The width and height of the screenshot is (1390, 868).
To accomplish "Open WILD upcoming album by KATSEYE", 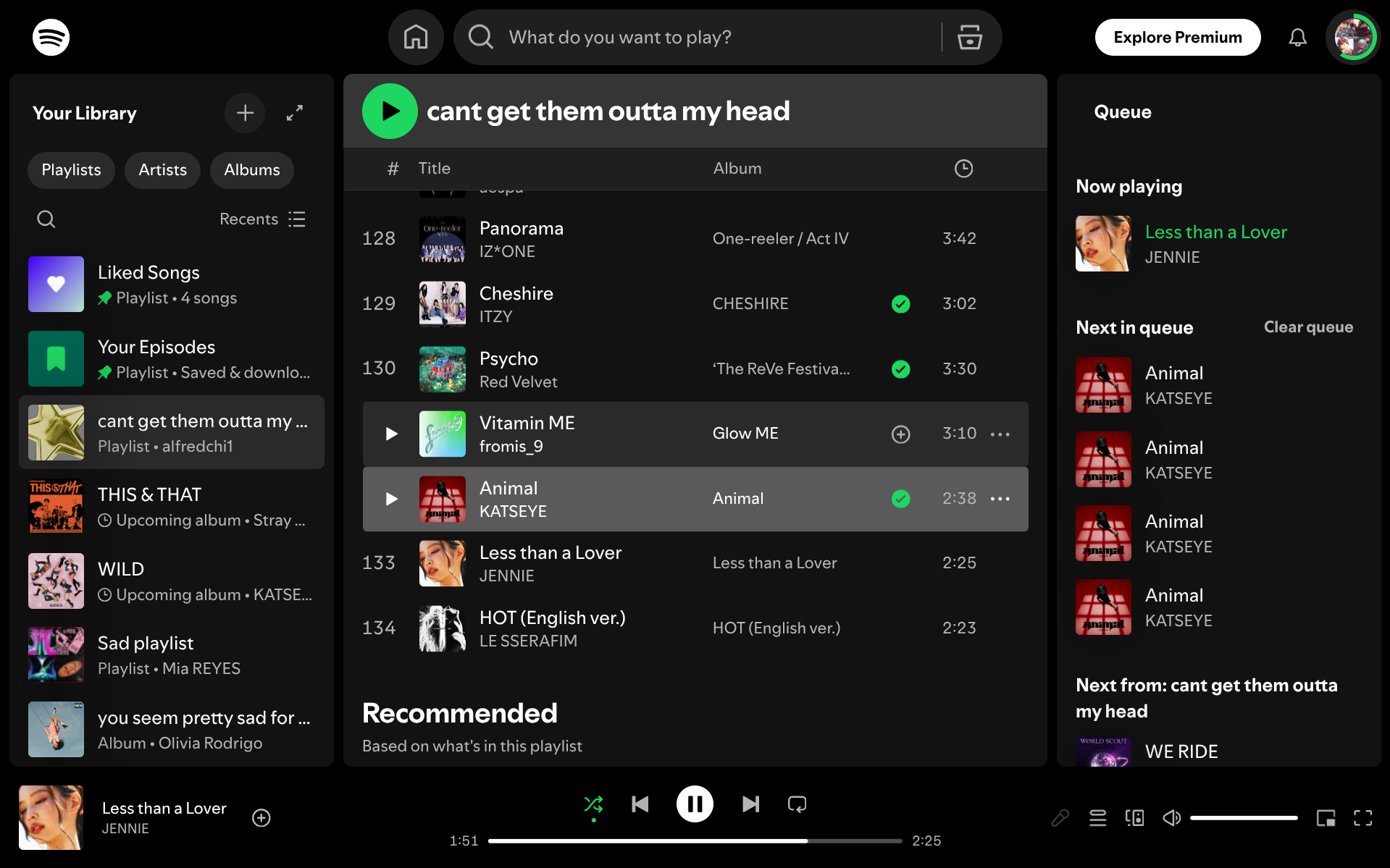I will 172,581.
